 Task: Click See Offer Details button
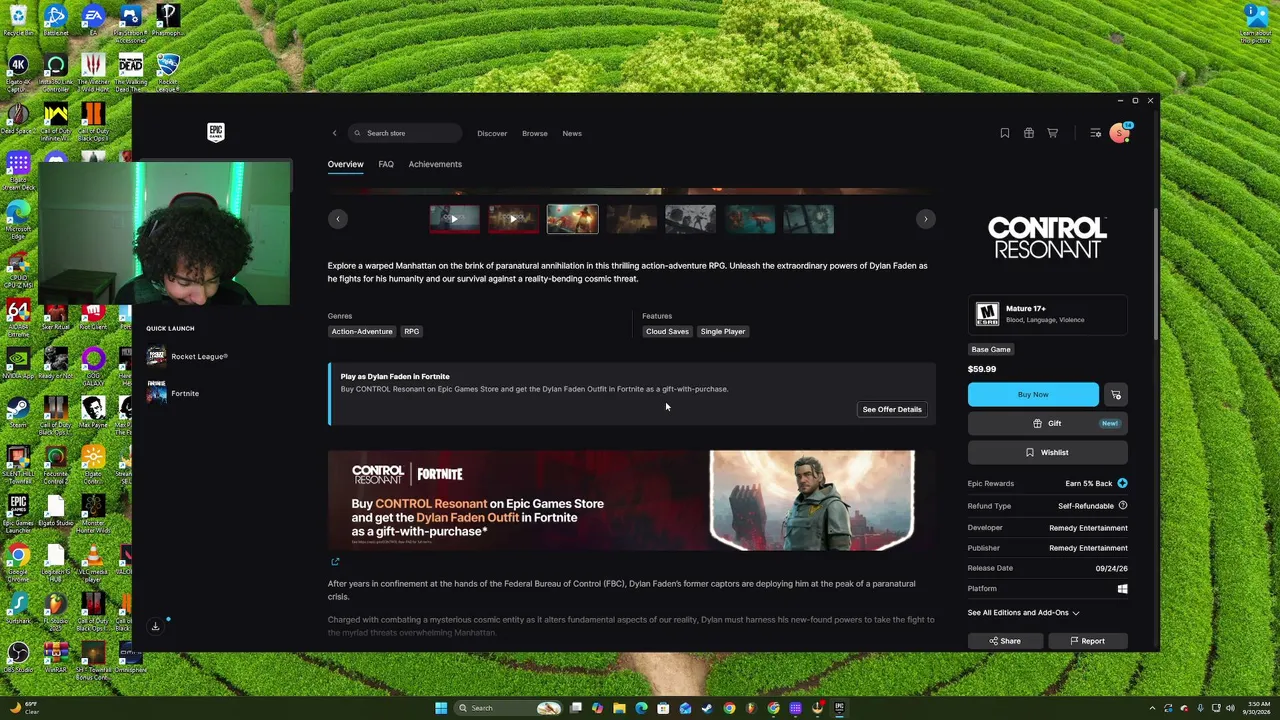892,409
